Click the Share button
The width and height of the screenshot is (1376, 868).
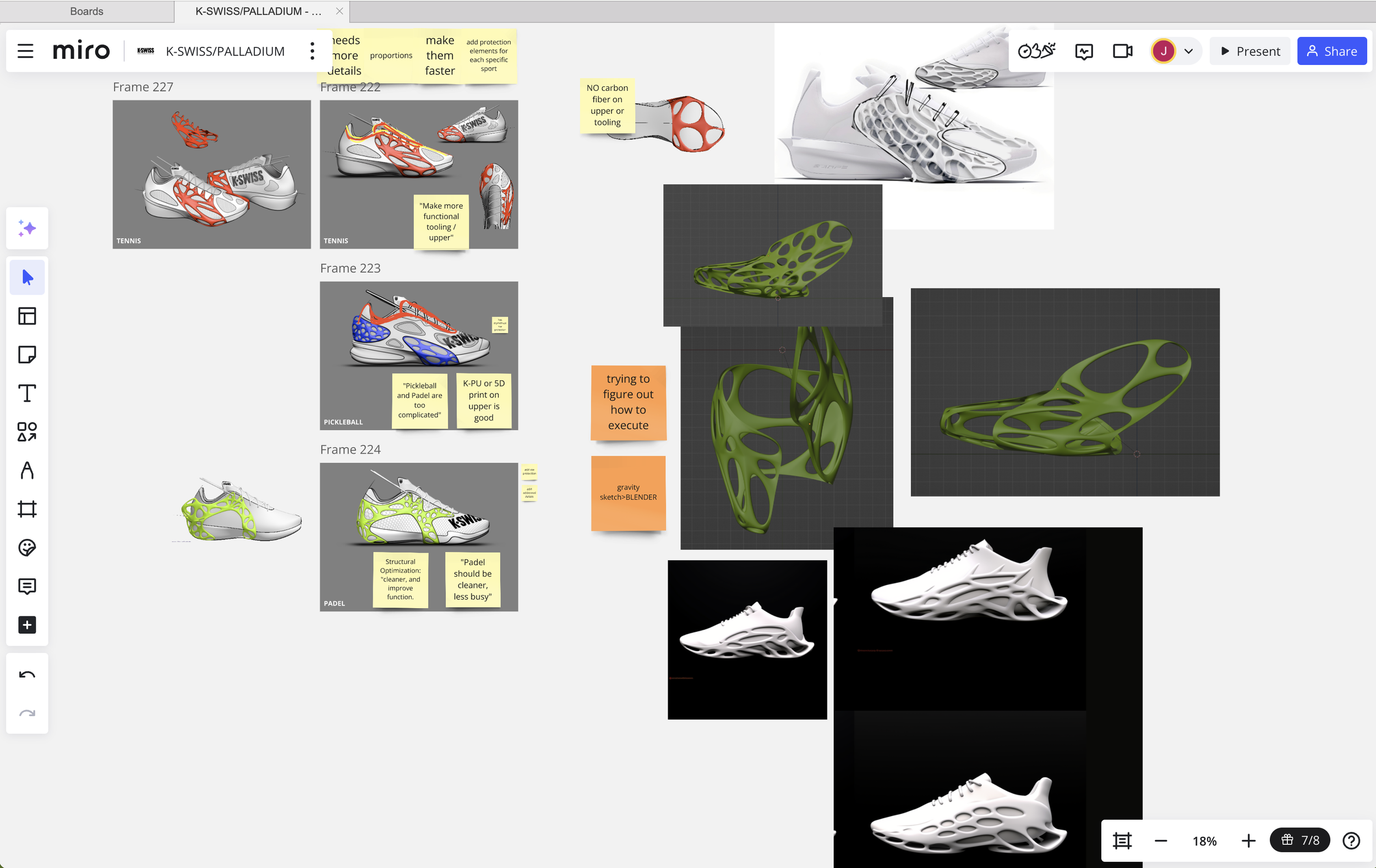tap(1331, 51)
